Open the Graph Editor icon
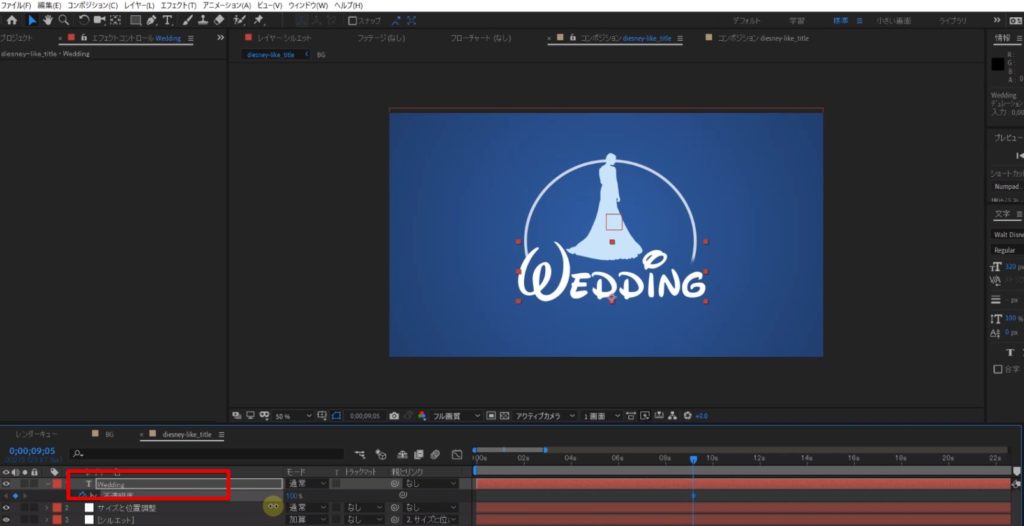Image resolution: width=1024 pixels, height=526 pixels. (x=457, y=455)
